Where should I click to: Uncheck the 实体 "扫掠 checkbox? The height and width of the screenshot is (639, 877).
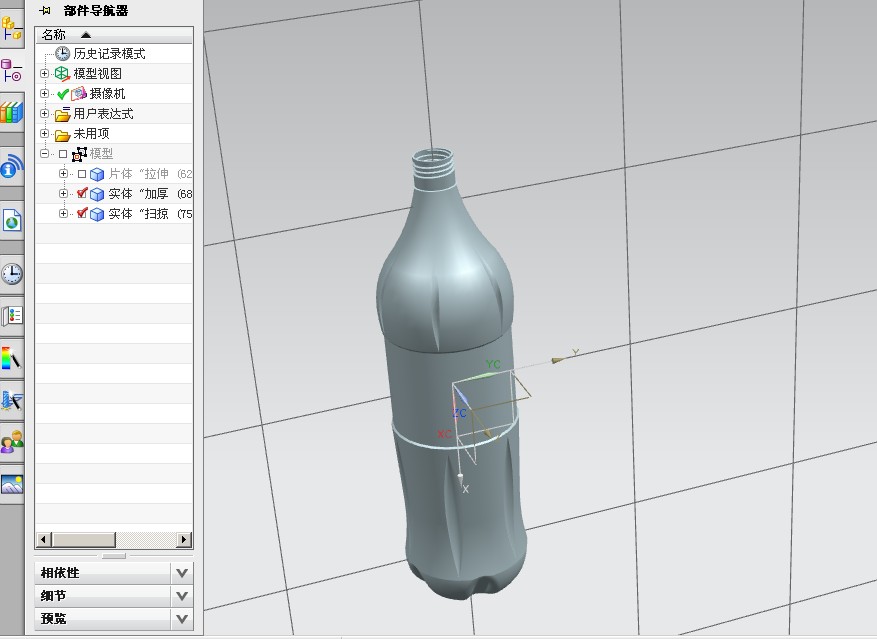(x=82, y=213)
